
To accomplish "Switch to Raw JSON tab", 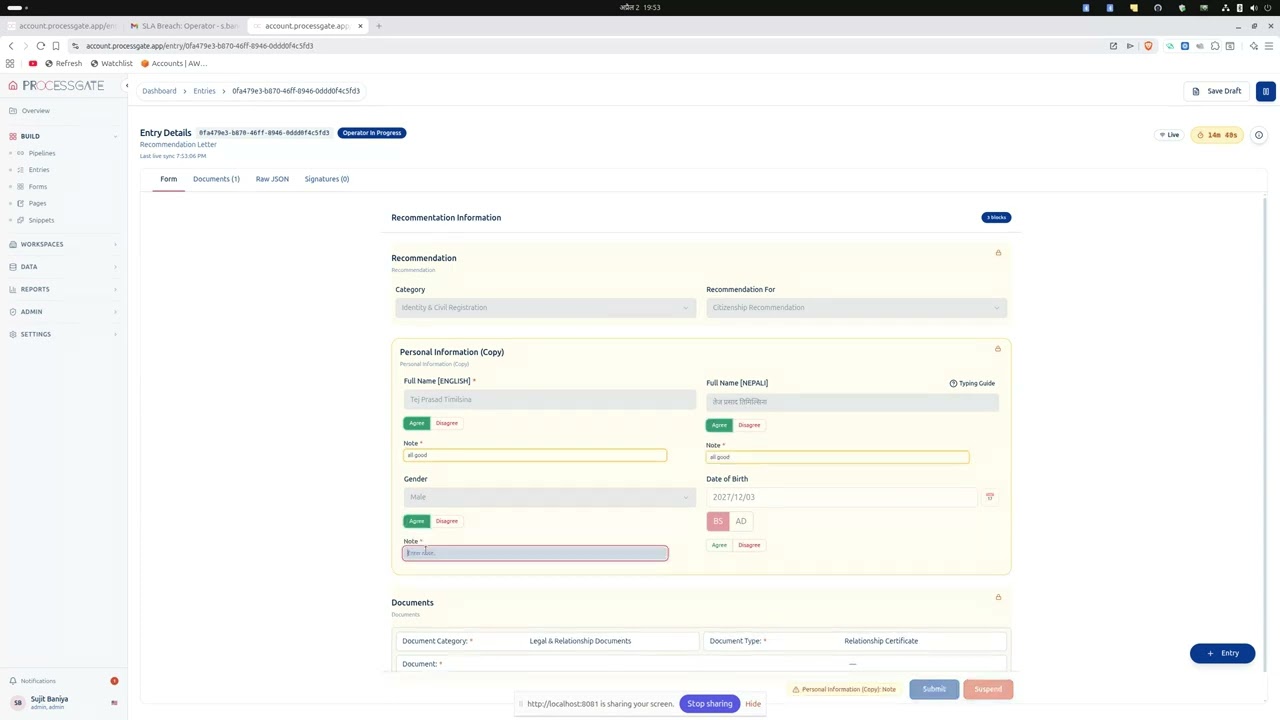I will [x=272, y=179].
